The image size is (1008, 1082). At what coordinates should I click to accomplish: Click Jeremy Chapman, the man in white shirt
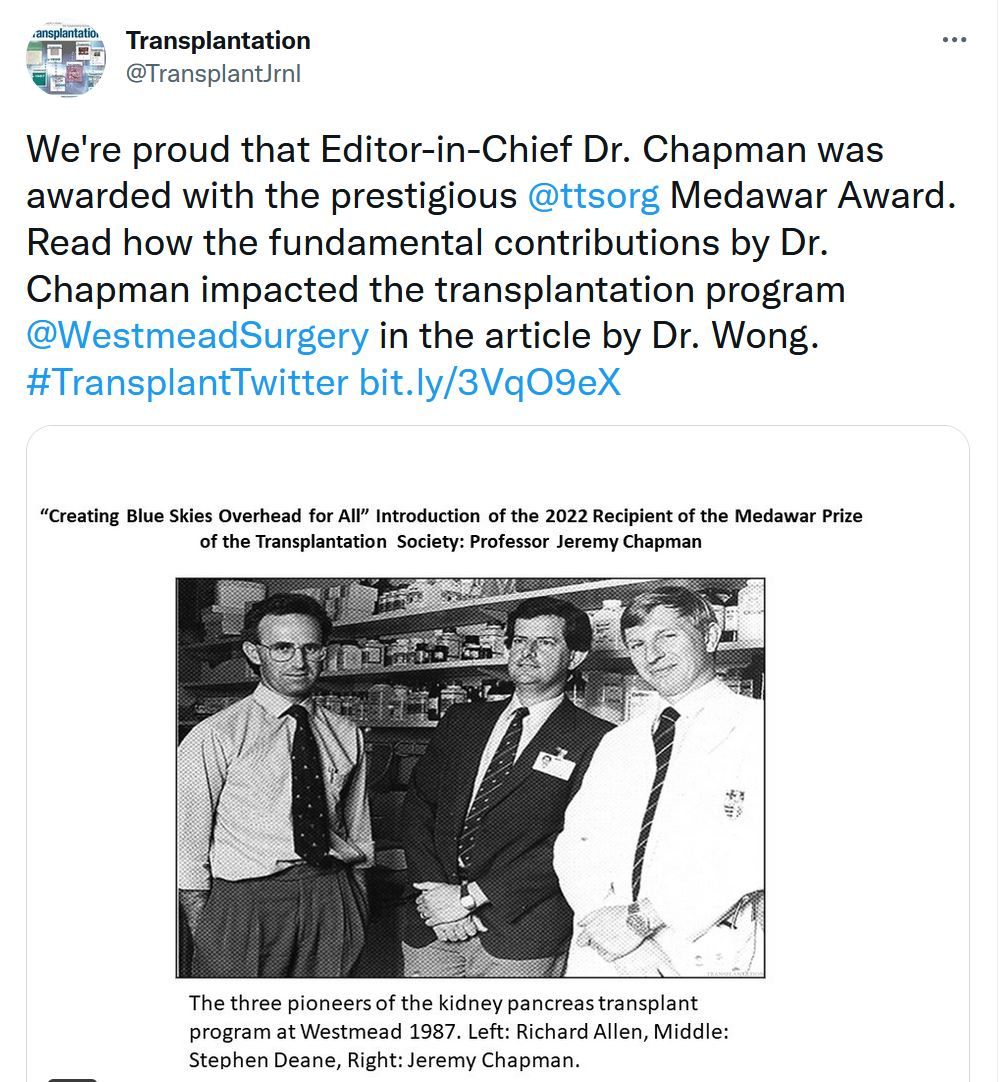[x=666, y=780]
